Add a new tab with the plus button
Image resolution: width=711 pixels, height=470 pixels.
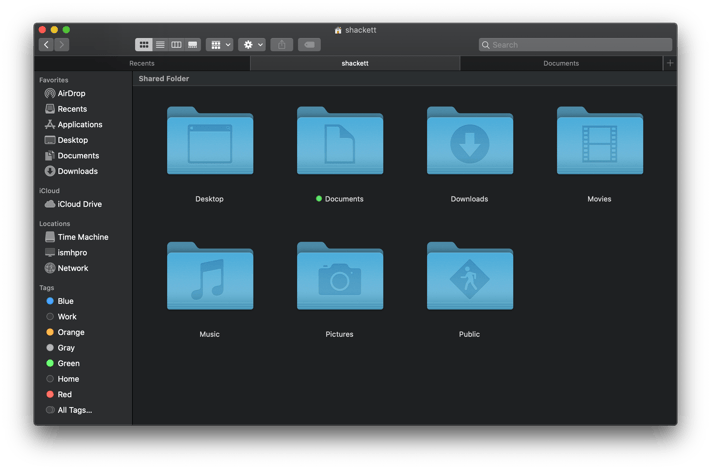[670, 63]
